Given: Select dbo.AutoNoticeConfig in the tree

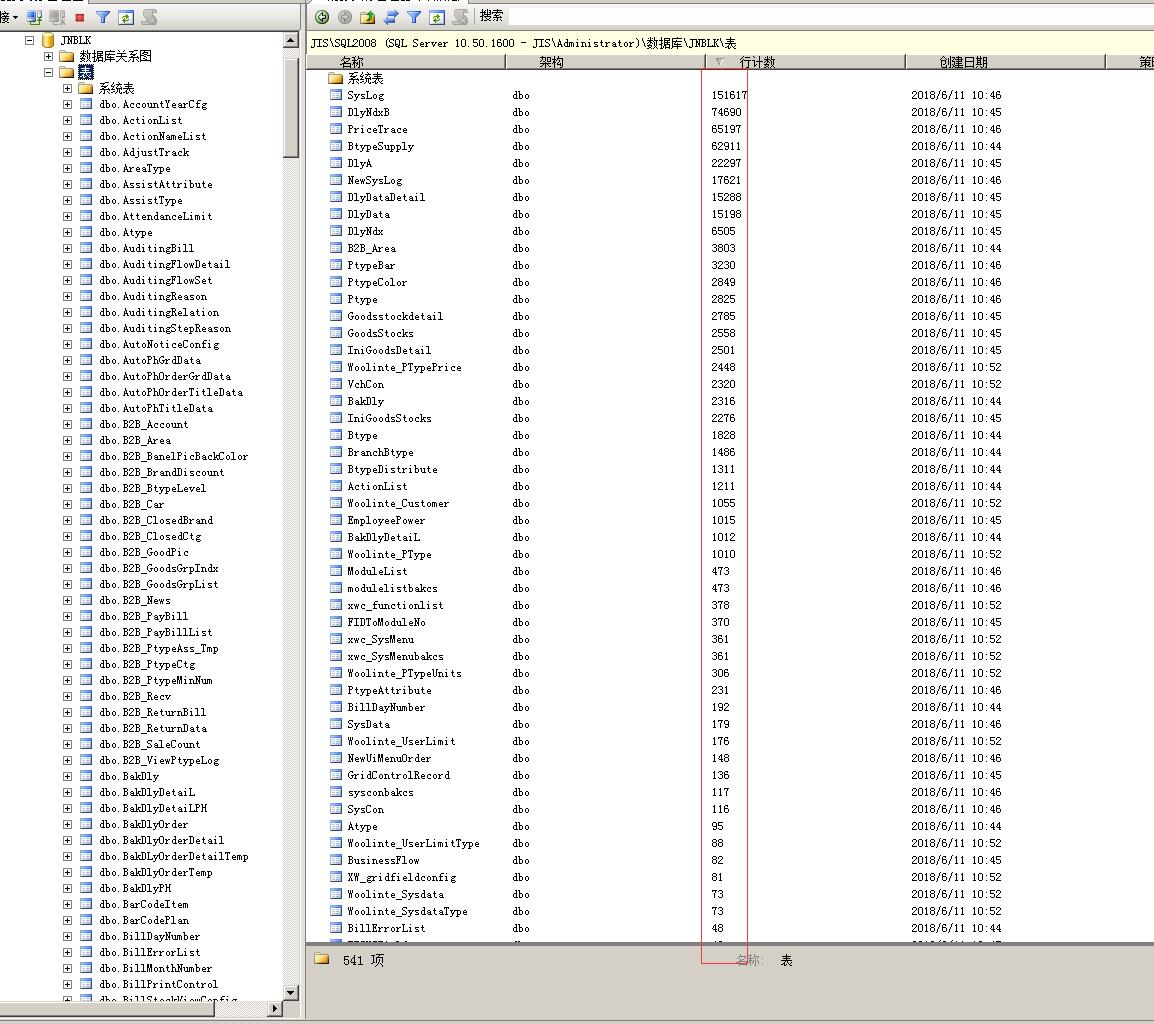Looking at the screenshot, I should tap(159, 345).
